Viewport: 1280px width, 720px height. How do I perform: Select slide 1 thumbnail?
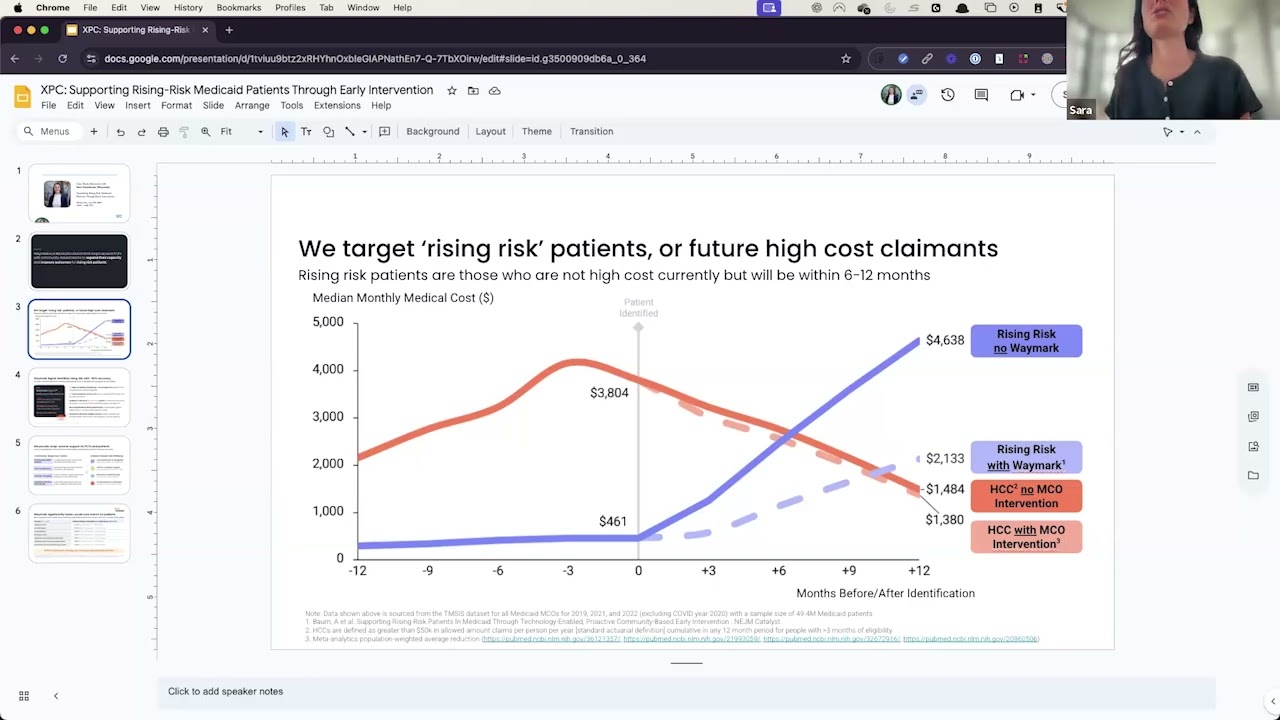point(79,193)
